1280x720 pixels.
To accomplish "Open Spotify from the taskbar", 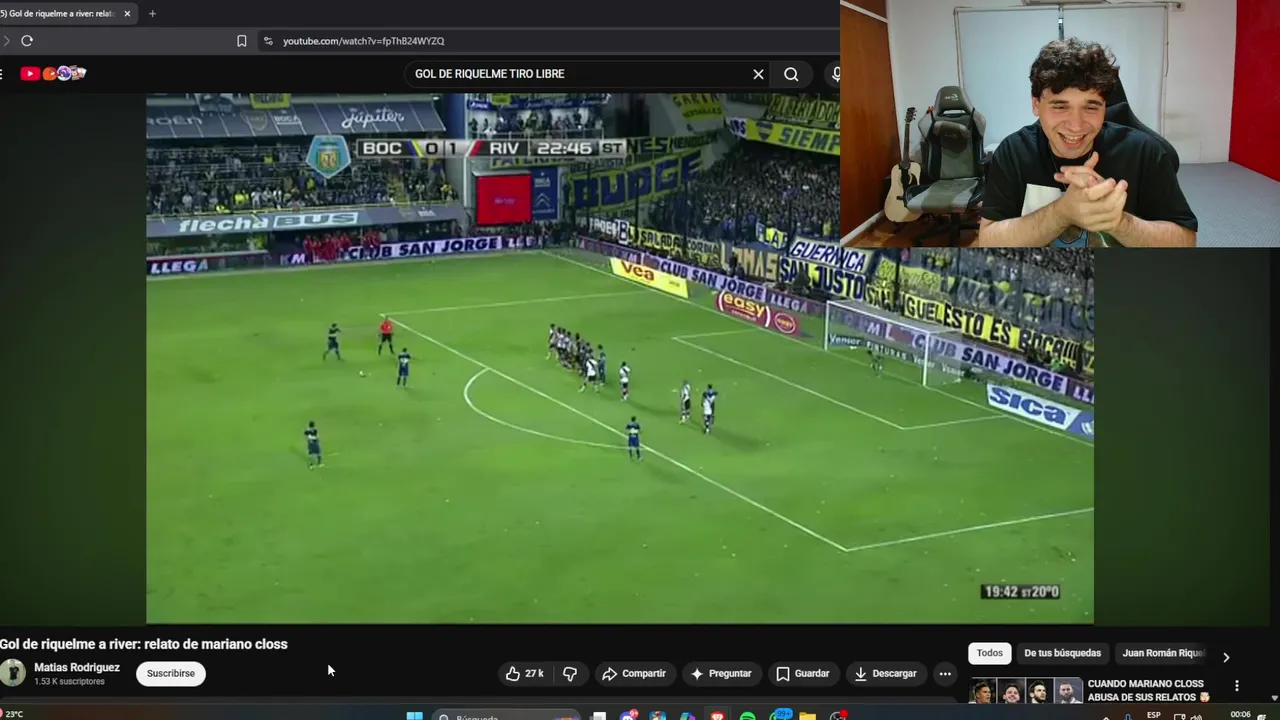I will point(748,716).
